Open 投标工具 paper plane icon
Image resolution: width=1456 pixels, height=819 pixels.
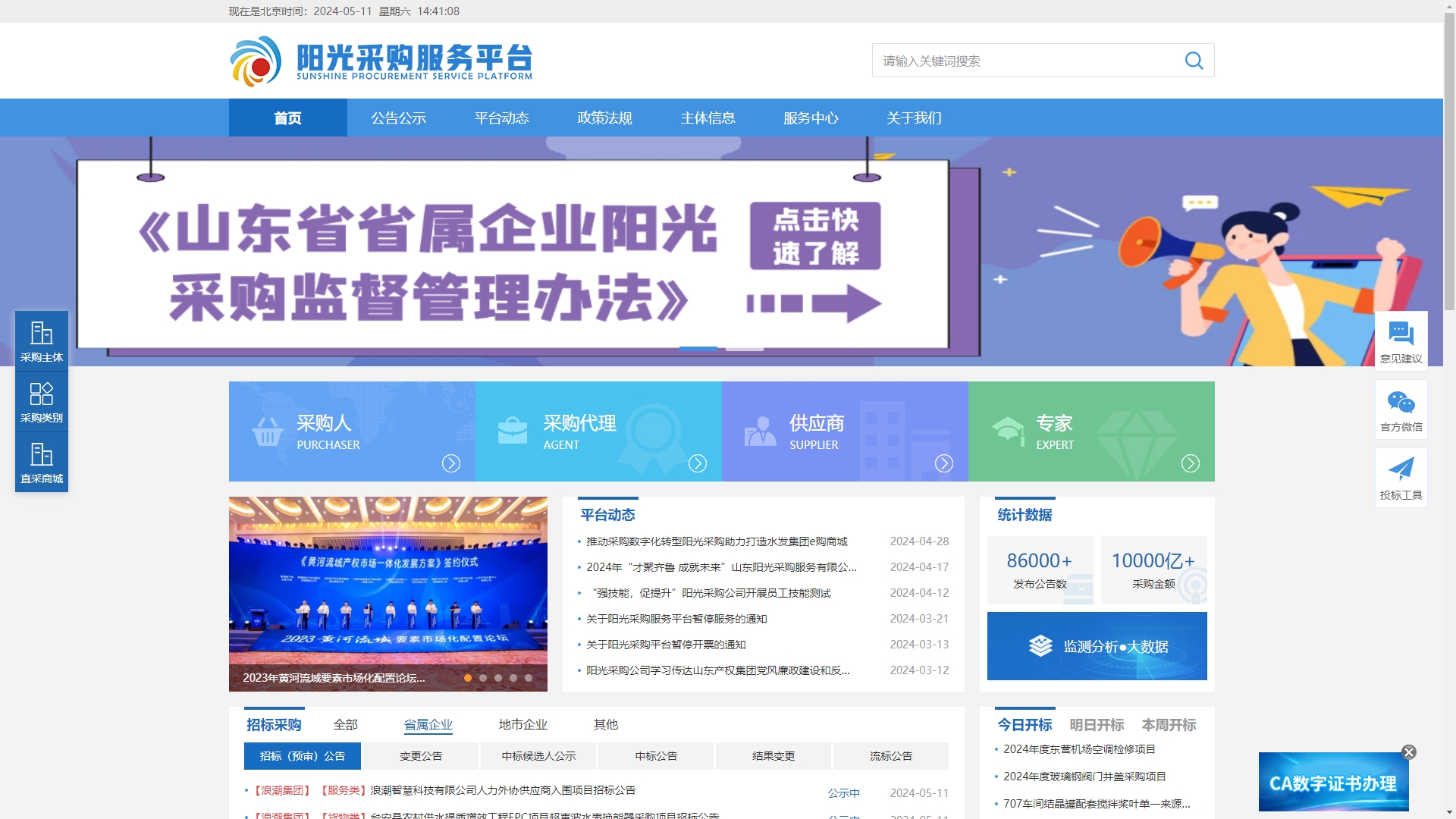click(1401, 478)
